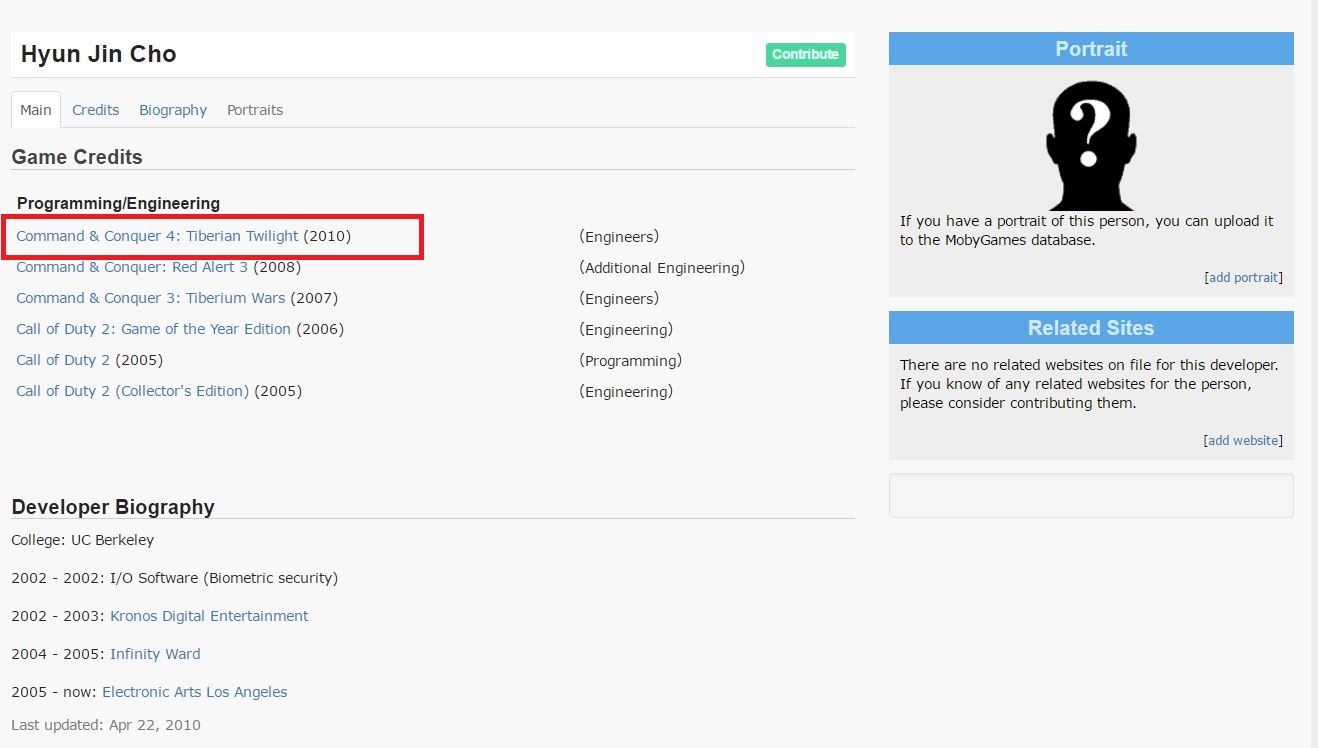Click (Engineering) role for Game of the Year Edition
Viewport: 1318px width, 748px height.
(626, 330)
